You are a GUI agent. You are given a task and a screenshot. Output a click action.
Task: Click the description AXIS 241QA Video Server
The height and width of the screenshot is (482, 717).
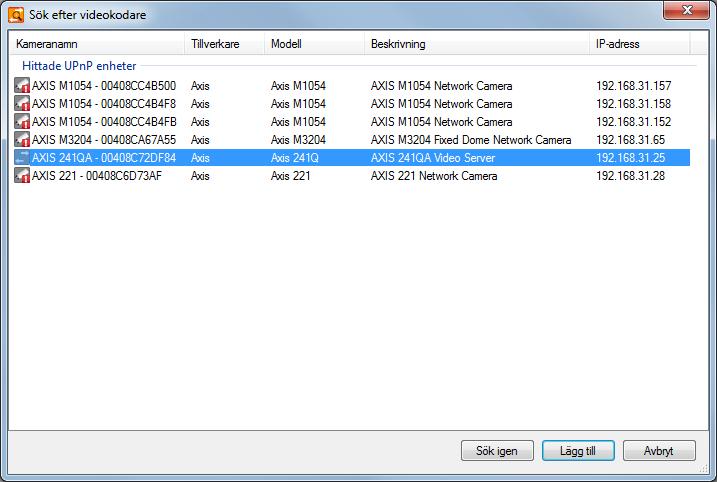click(433, 157)
